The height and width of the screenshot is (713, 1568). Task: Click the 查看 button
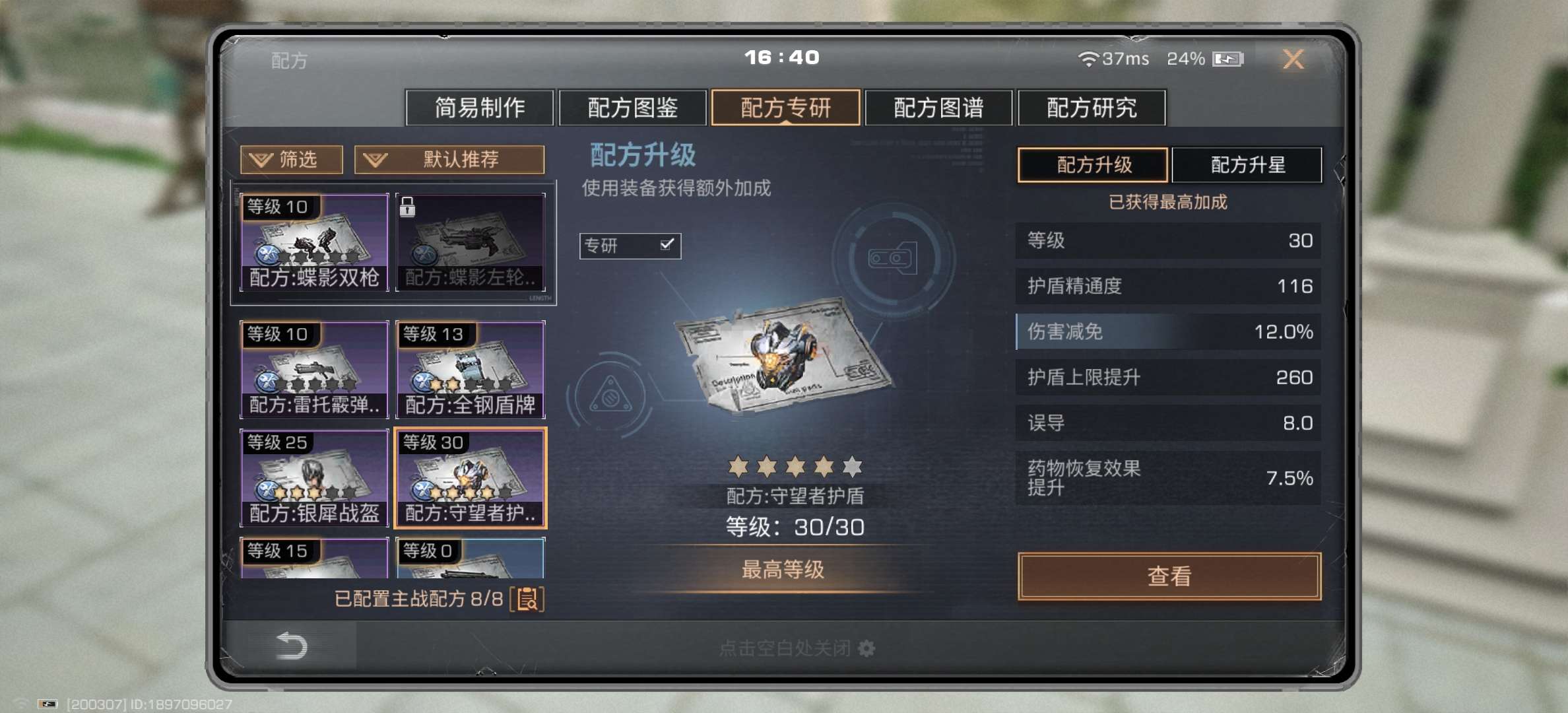coord(1169,576)
